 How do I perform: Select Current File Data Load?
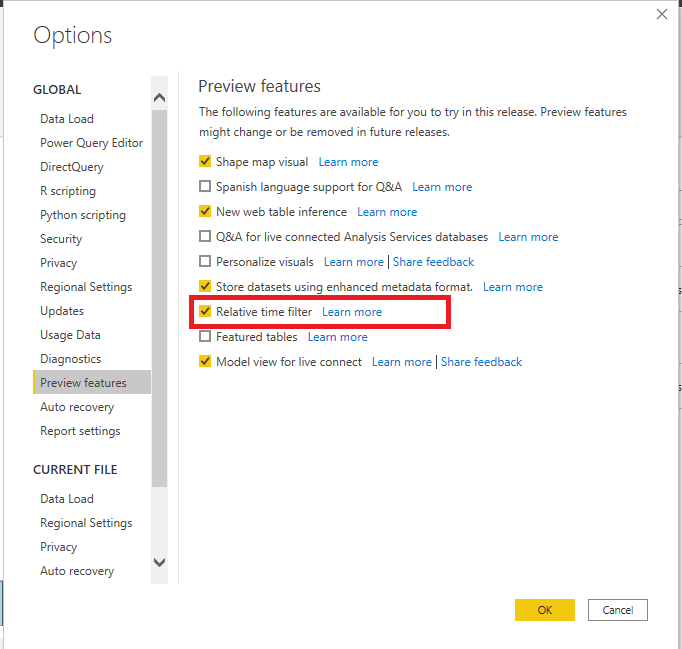point(67,498)
